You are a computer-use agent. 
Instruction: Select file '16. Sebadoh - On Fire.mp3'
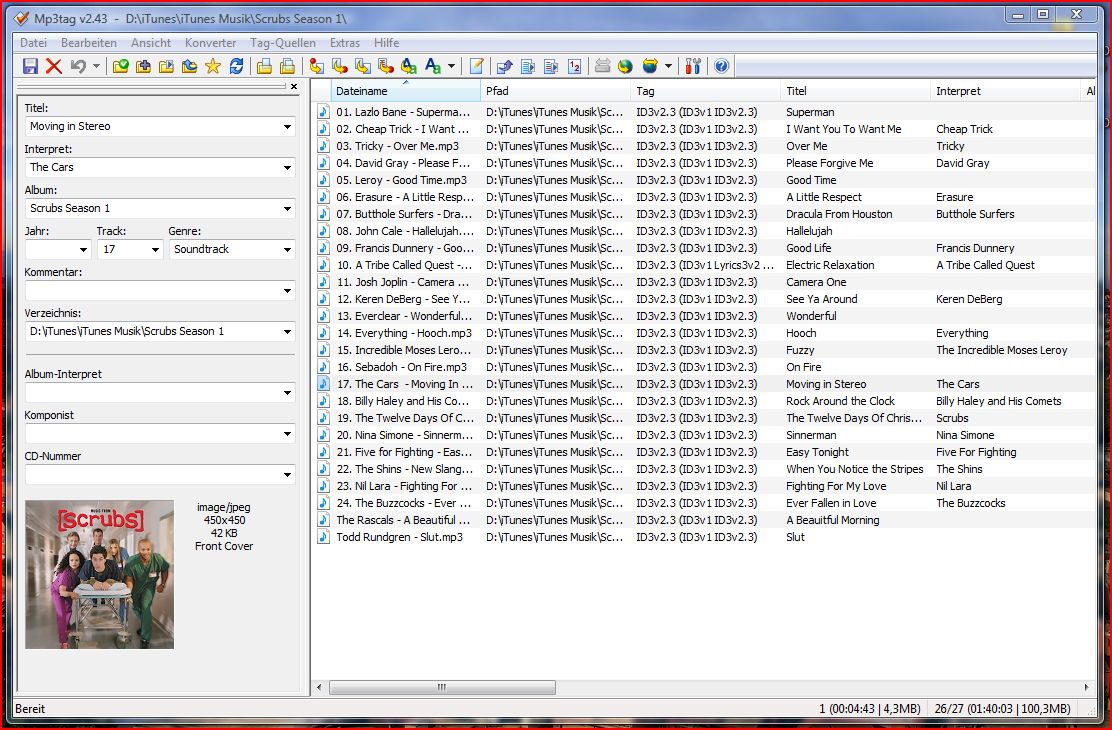(401, 367)
